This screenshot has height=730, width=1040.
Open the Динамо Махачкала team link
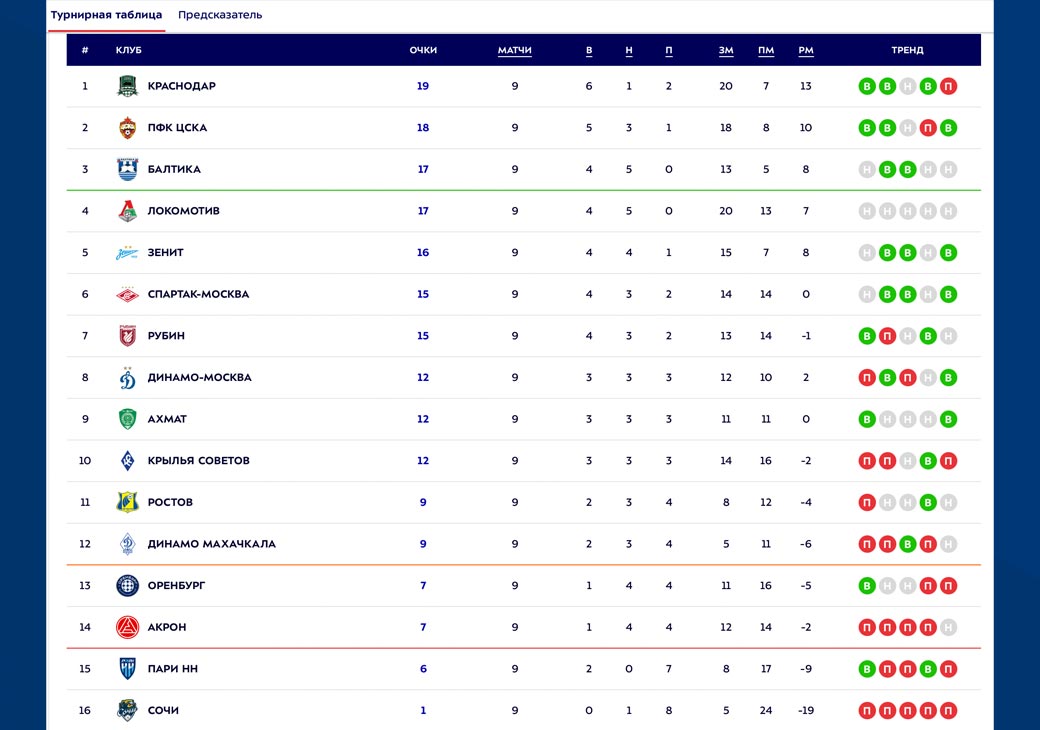pos(211,544)
